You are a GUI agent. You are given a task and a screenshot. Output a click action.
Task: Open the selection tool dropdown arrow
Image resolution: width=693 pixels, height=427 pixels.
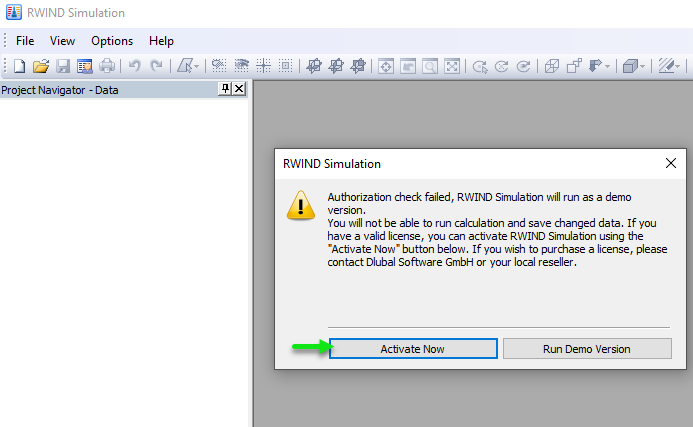197,67
